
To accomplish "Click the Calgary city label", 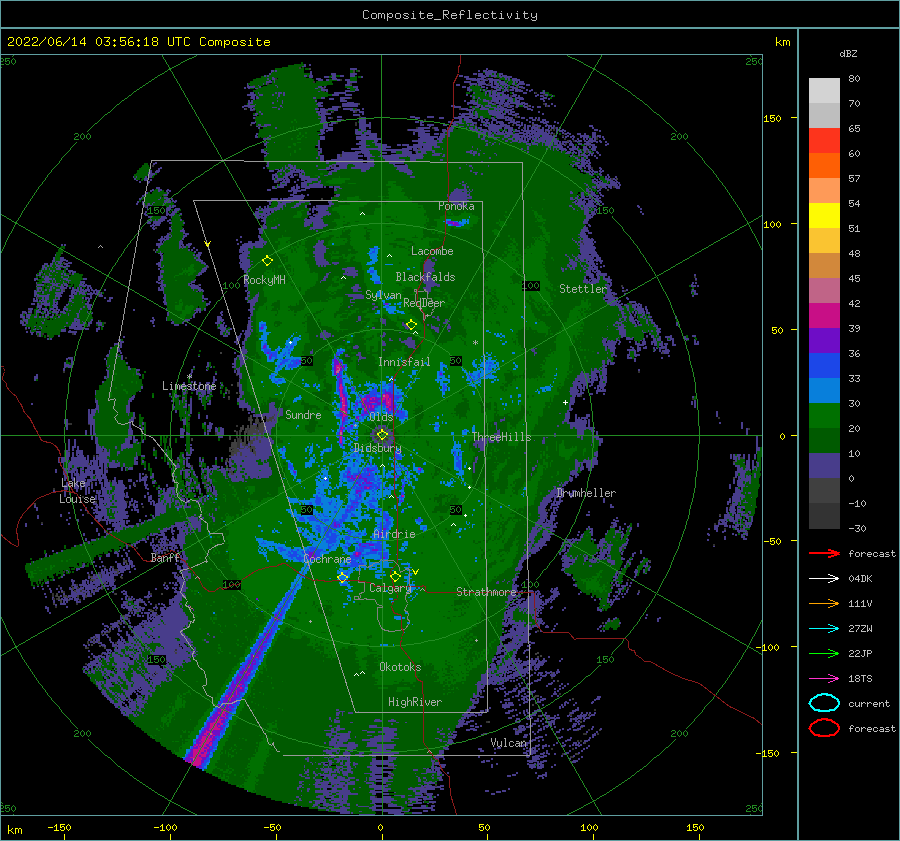I will click(x=390, y=588).
